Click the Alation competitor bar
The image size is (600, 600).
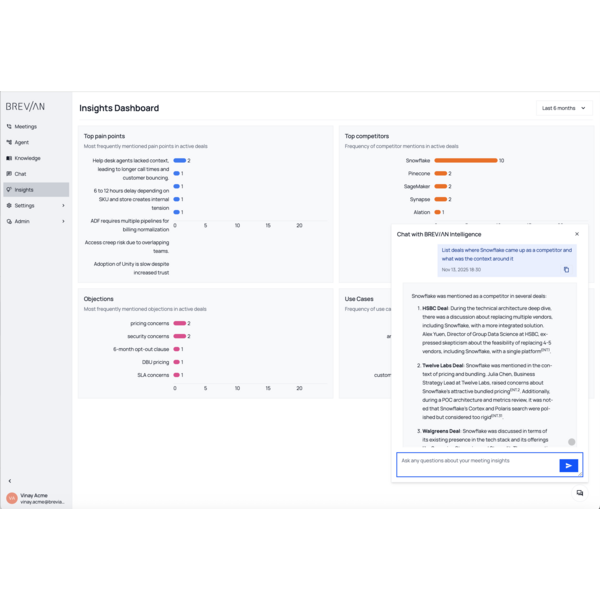coord(437,212)
